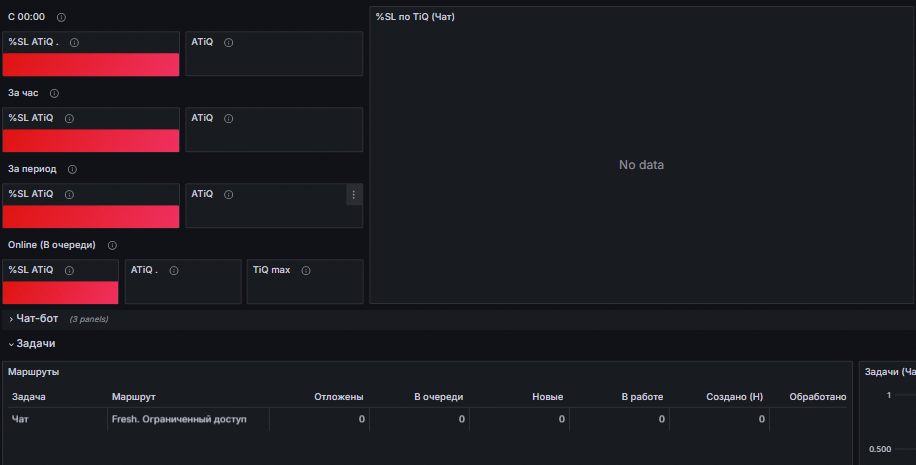916x465 pixels.
Task: Click info icon of '%SL ATiQ .' panel
Action: click(x=74, y=43)
